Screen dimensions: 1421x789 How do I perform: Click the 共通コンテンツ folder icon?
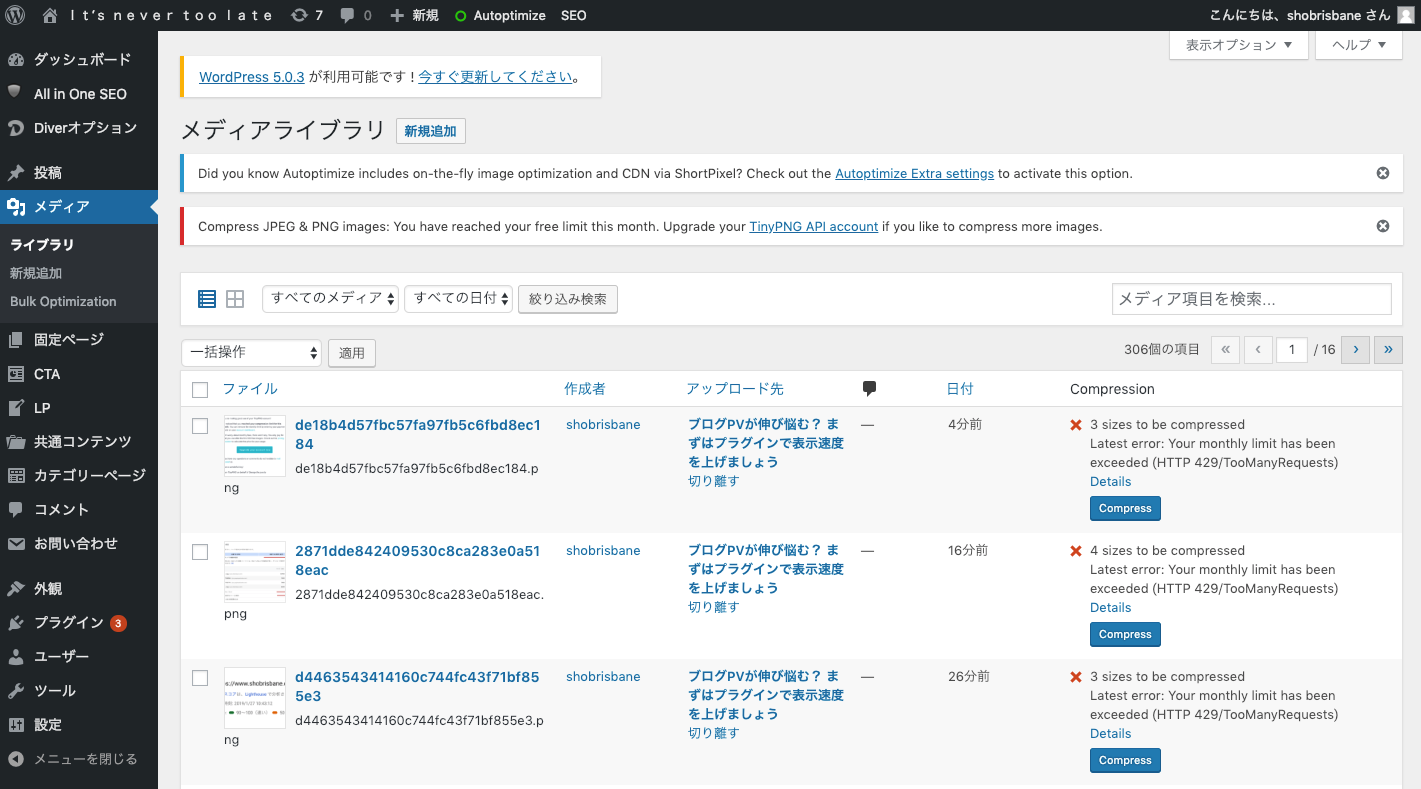point(15,441)
